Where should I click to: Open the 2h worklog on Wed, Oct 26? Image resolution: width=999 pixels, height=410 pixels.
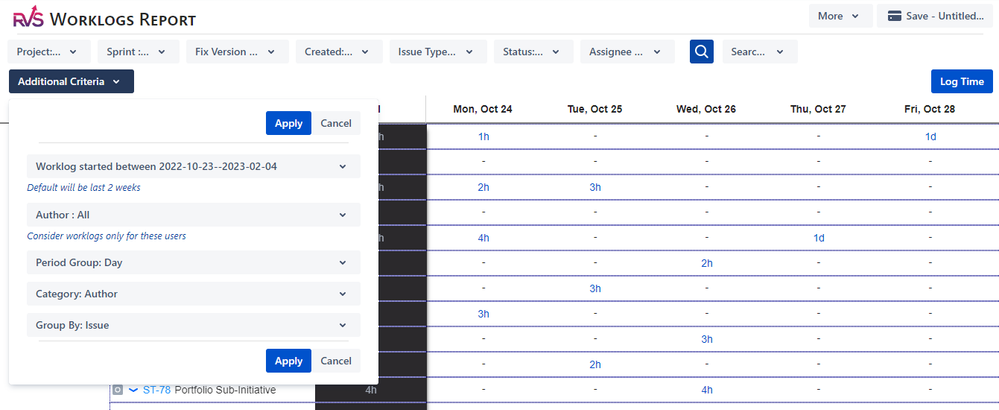pyautogui.click(x=707, y=263)
